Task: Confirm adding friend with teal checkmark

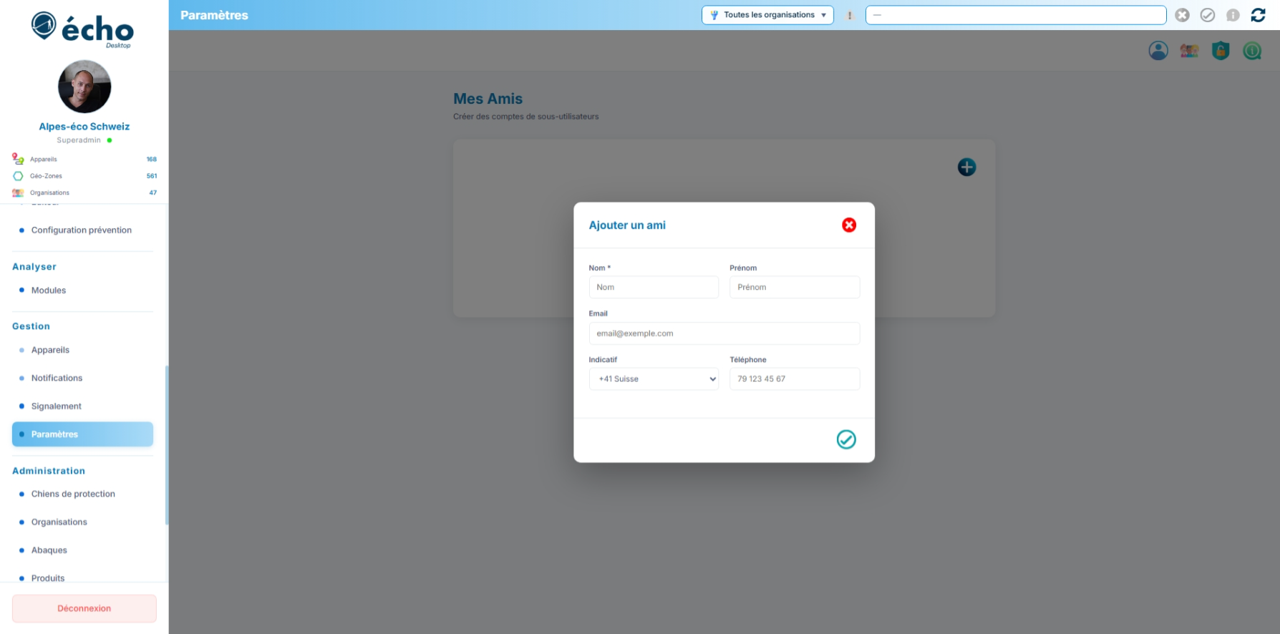Action: coord(846,439)
